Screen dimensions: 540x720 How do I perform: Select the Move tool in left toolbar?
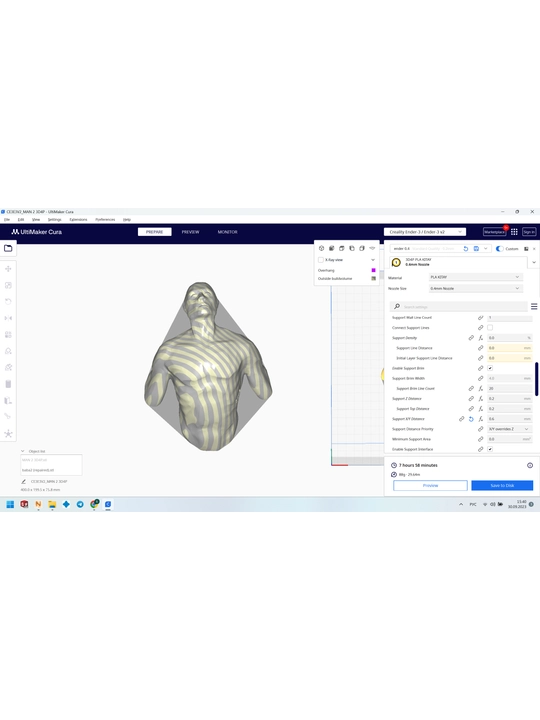pyautogui.click(x=8, y=269)
